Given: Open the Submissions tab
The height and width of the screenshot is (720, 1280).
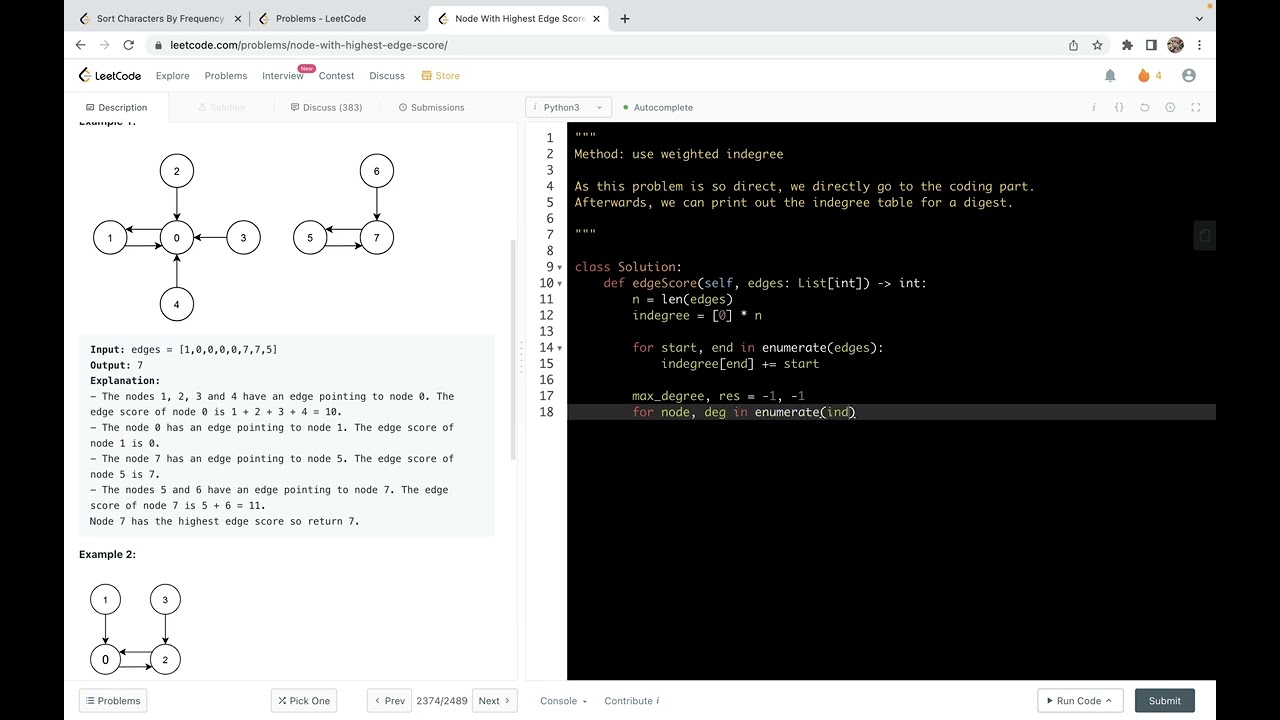Looking at the screenshot, I should click(x=431, y=107).
